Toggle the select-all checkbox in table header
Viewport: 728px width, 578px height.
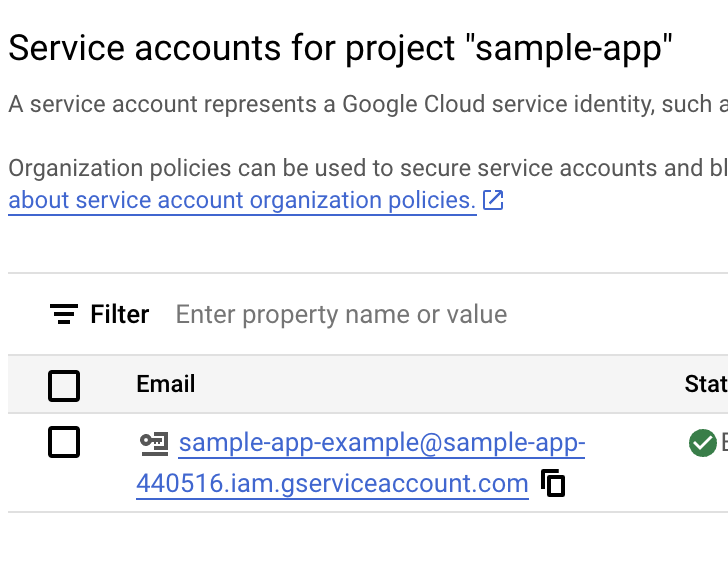64,385
